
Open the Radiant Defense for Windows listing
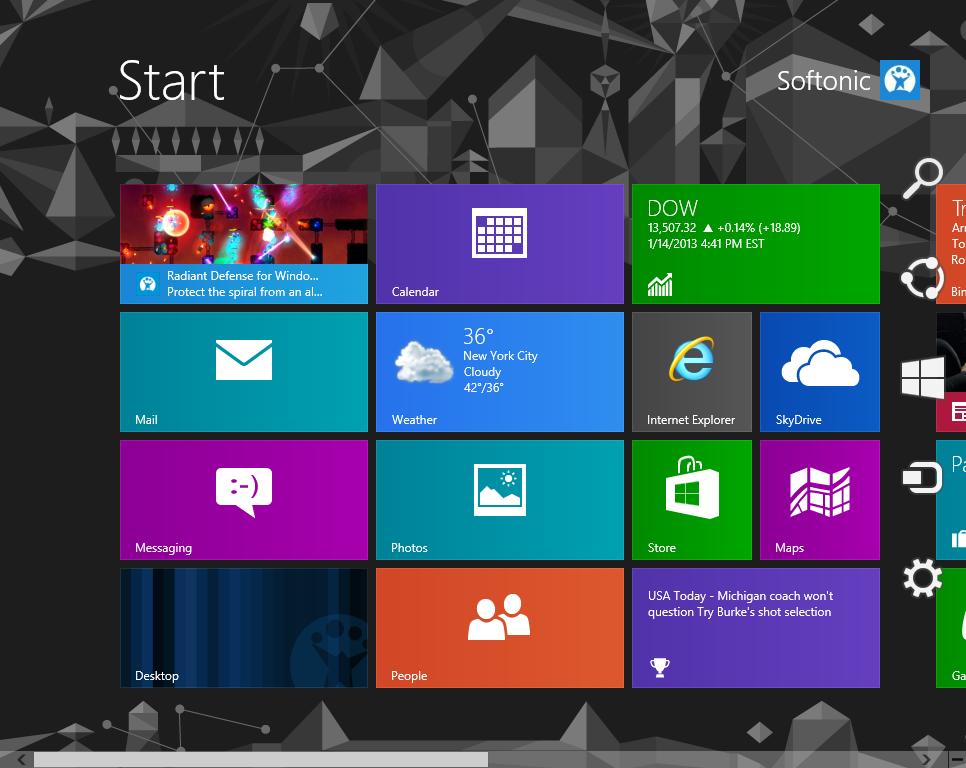pos(243,243)
